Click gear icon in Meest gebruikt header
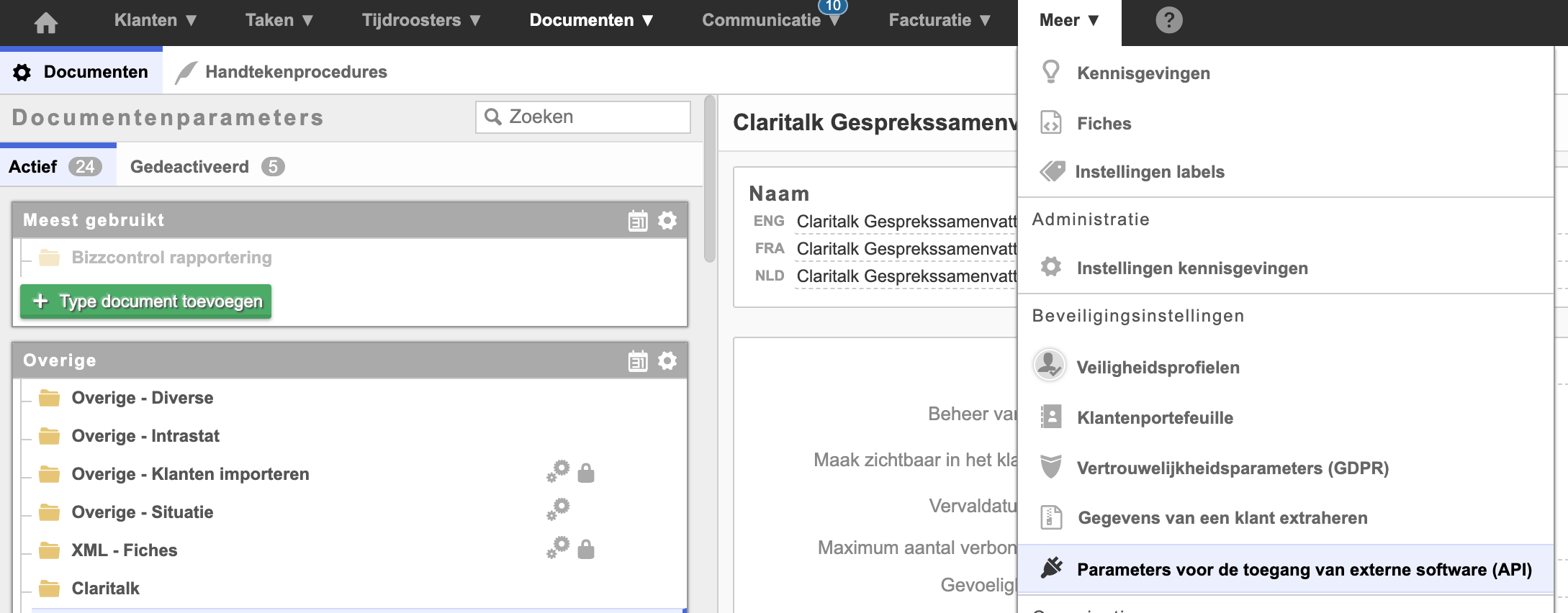The image size is (1568, 613). pyautogui.click(x=667, y=220)
